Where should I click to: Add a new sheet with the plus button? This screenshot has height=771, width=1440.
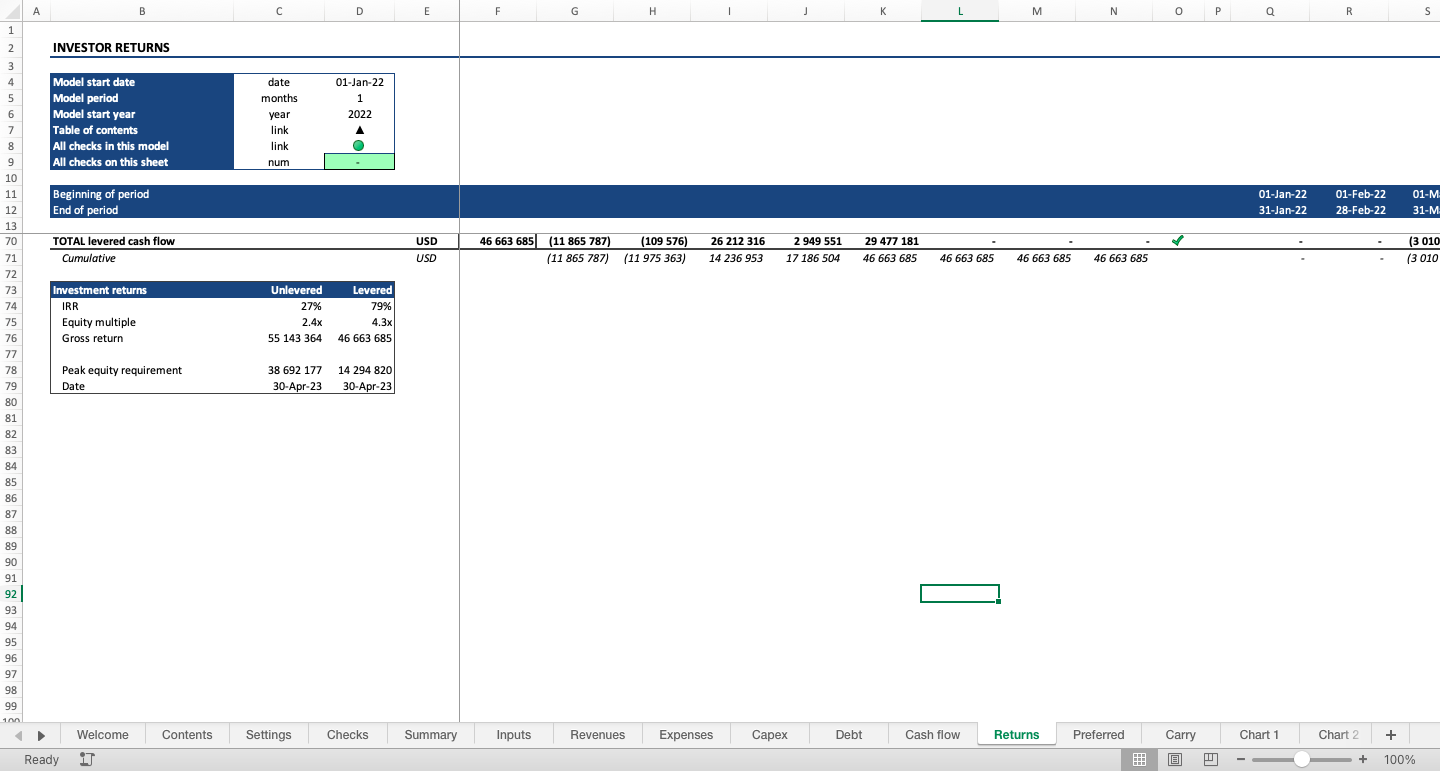pos(1390,734)
